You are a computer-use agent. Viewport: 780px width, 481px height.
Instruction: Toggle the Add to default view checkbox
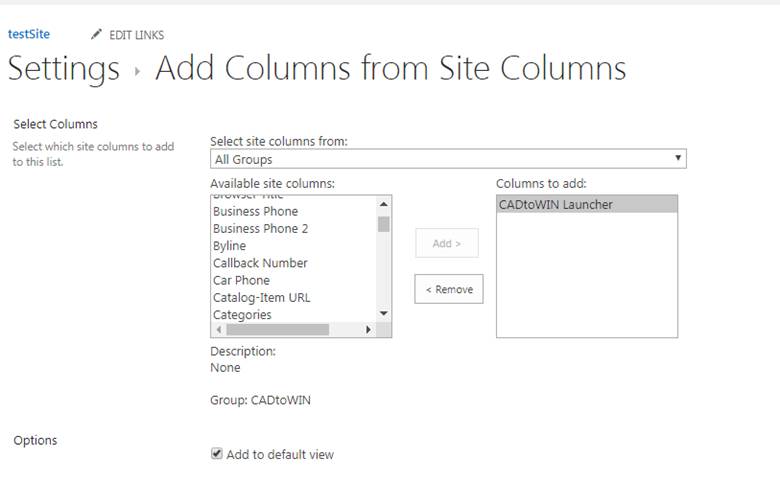pyautogui.click(x=216, y=454)
